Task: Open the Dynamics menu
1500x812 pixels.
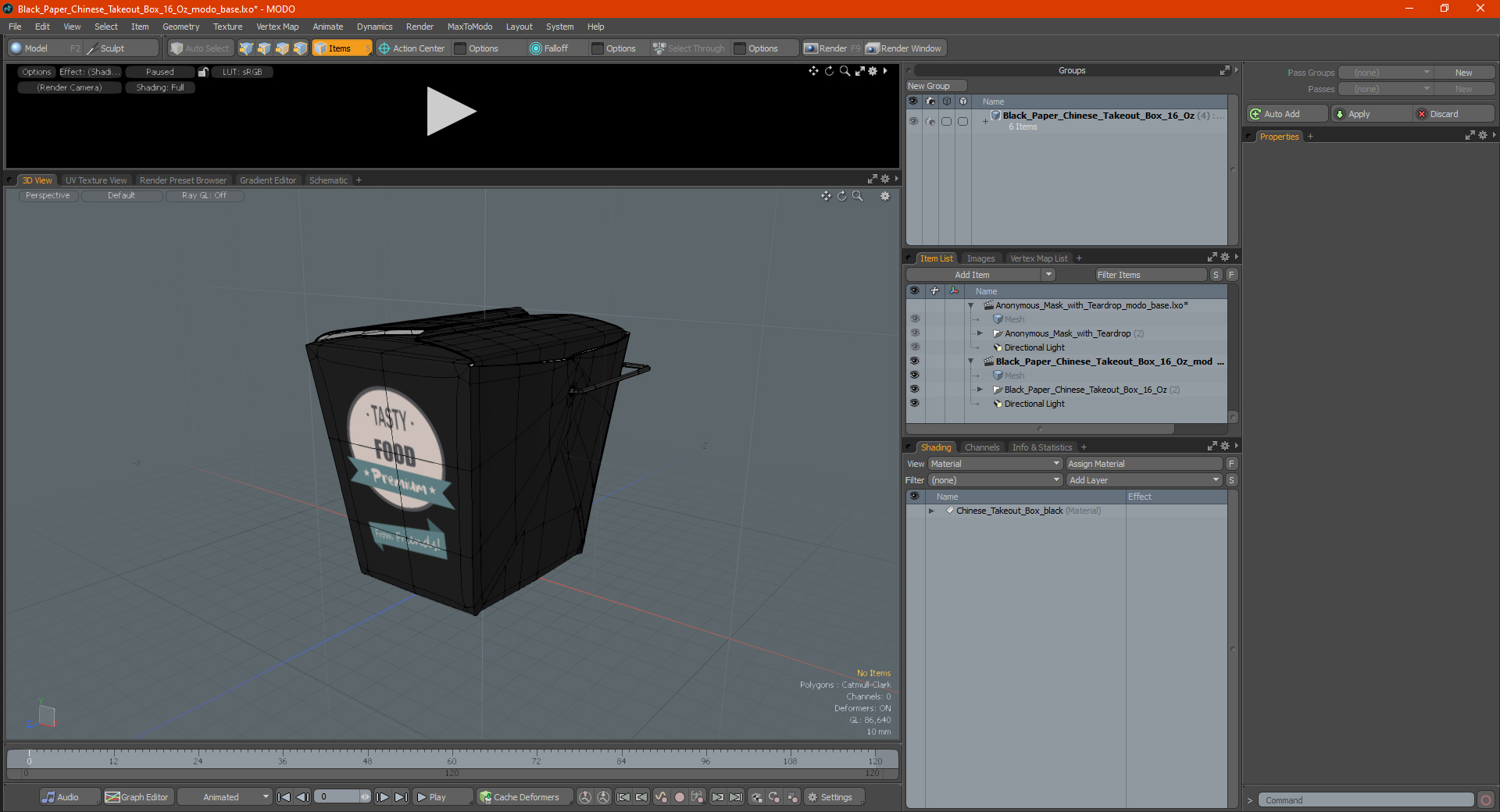Action: tap(374, 27)
